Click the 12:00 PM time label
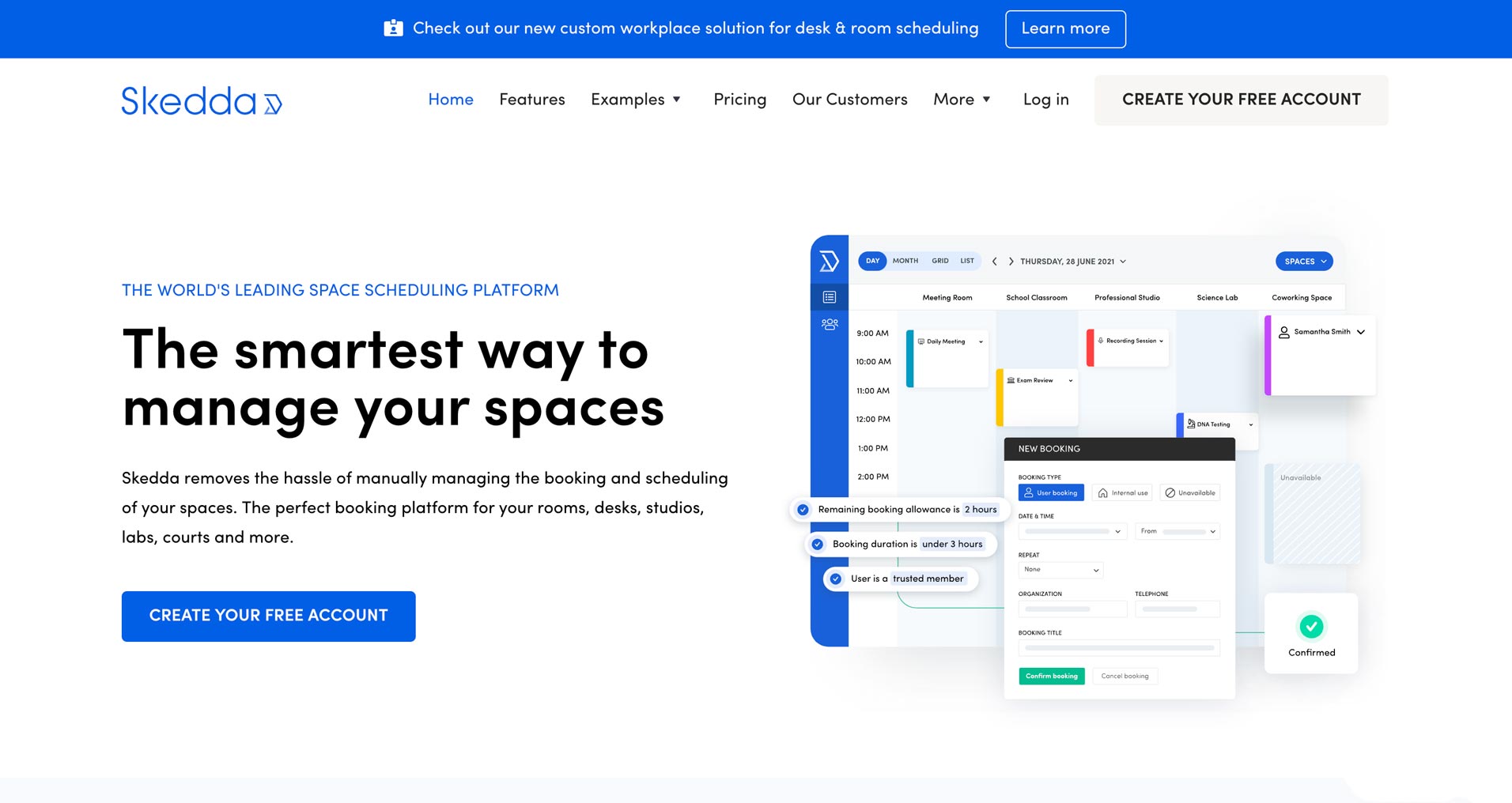 pos(872,420)
